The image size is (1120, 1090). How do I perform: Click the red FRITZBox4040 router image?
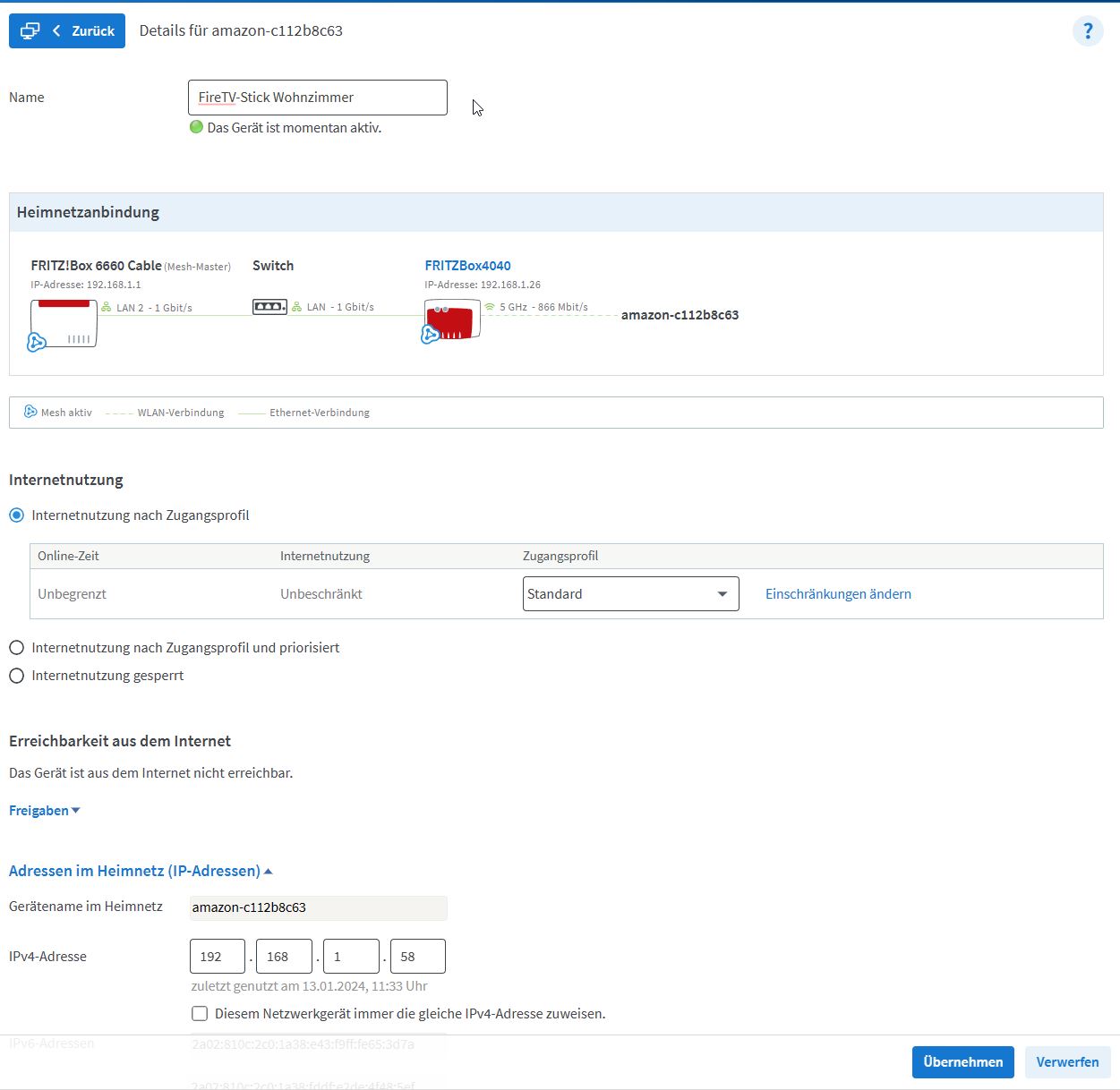[x=453, y=319]
